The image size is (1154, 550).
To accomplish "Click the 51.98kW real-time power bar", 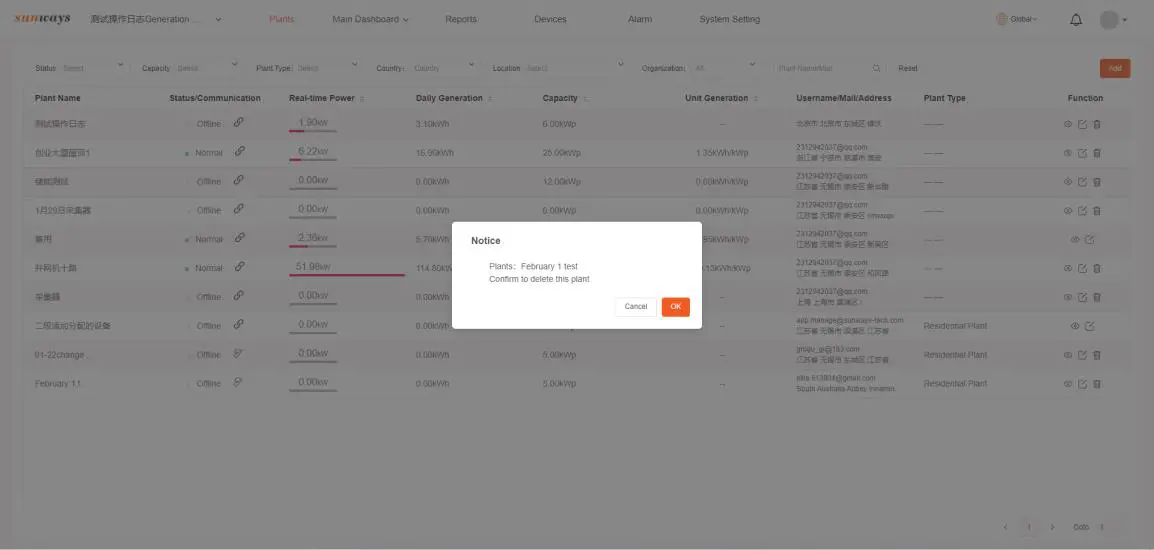I will (x=347, y=275).
